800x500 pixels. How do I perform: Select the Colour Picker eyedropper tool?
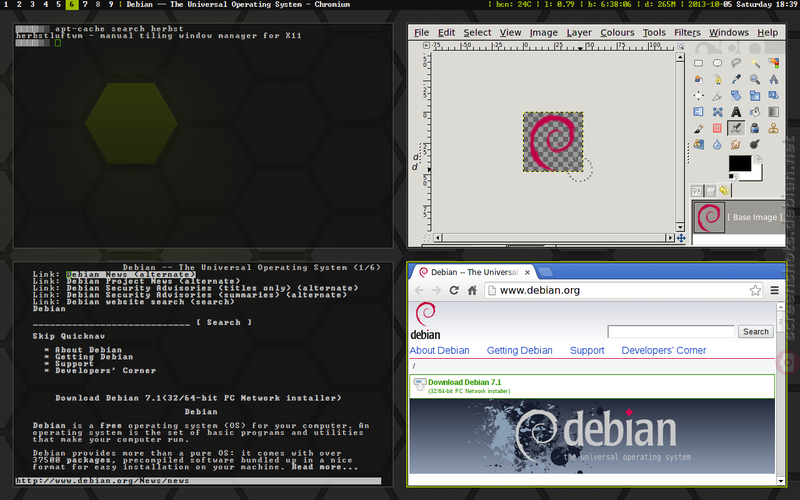[x=736, y=80]
